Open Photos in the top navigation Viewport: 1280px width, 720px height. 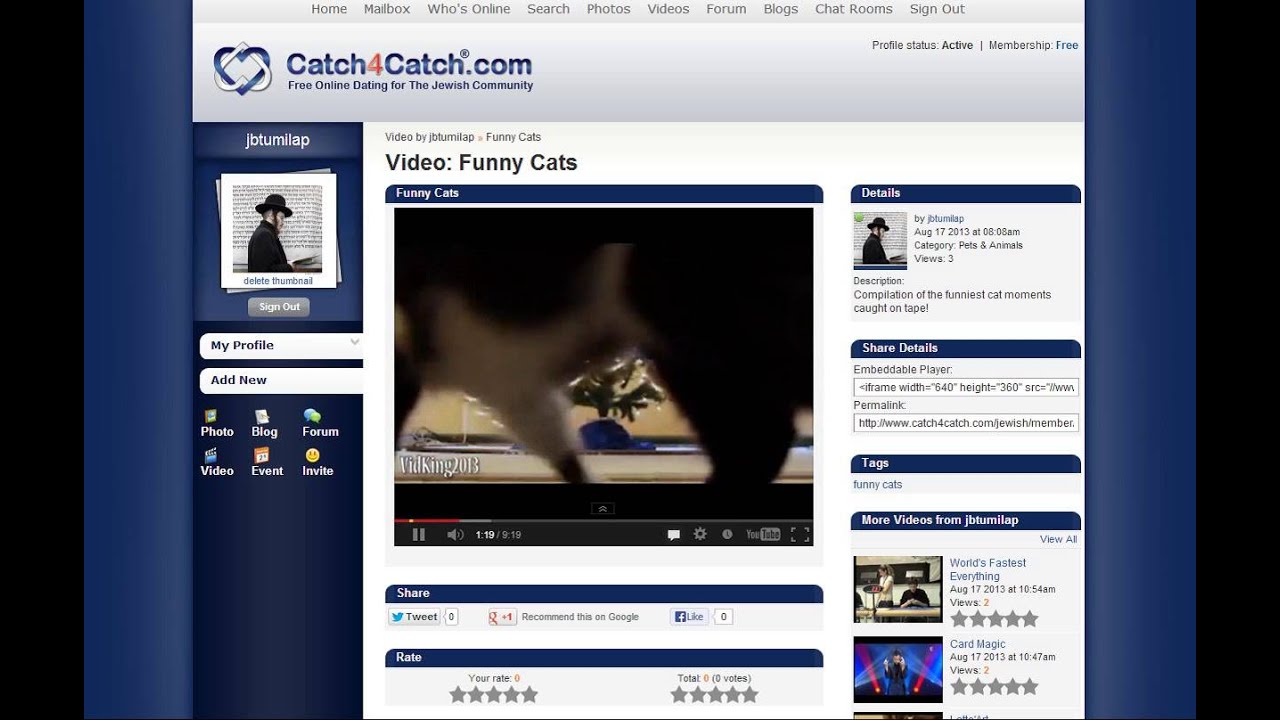(608, 9)
